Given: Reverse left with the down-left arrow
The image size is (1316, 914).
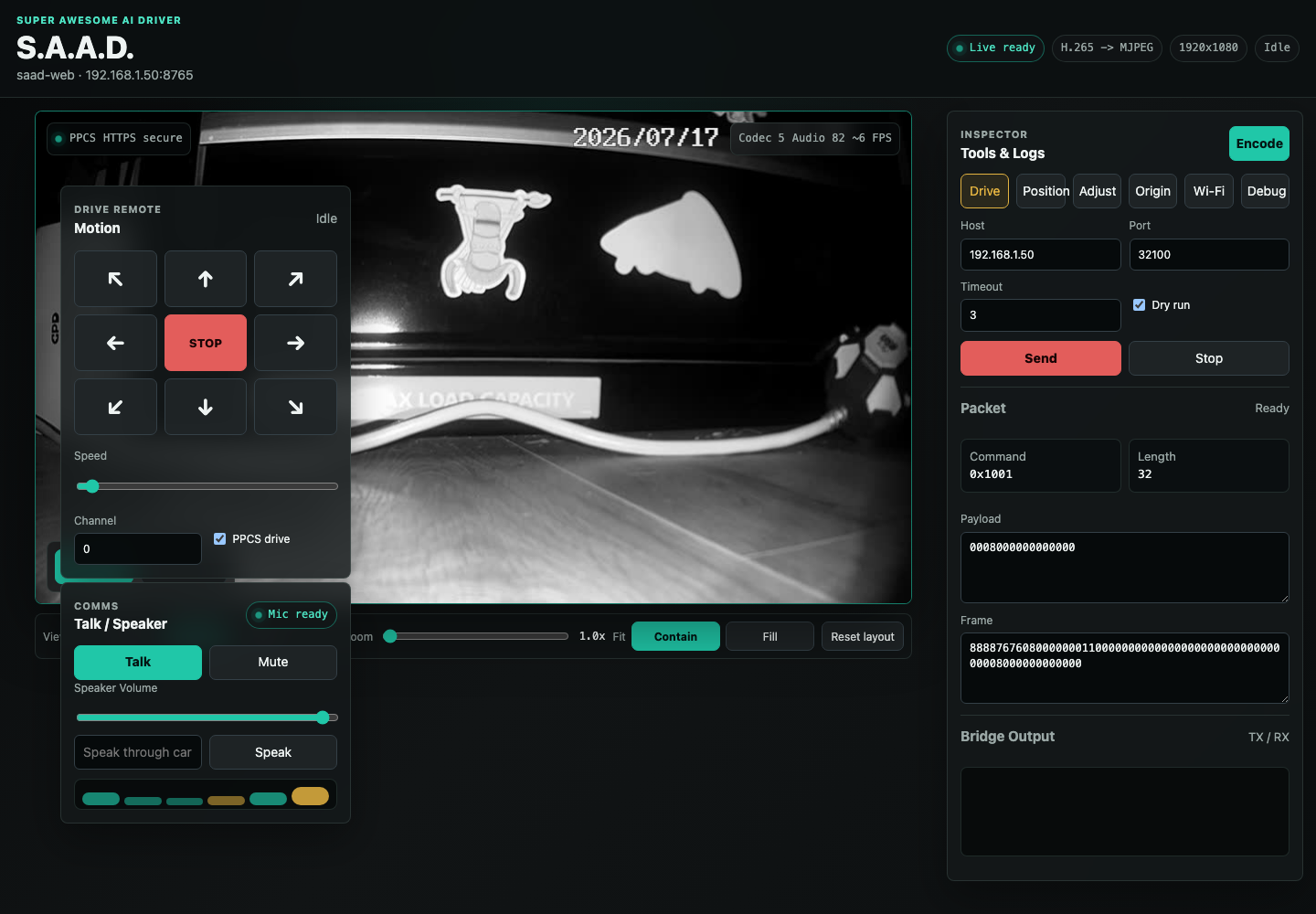Looking at the screenshot, I should (115, 407).
